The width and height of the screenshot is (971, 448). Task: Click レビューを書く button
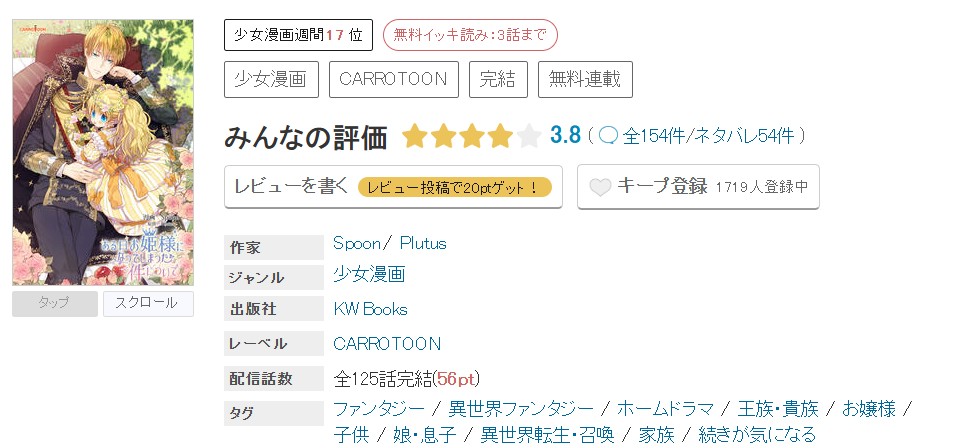pyautogui.click(x=393, y=187)
